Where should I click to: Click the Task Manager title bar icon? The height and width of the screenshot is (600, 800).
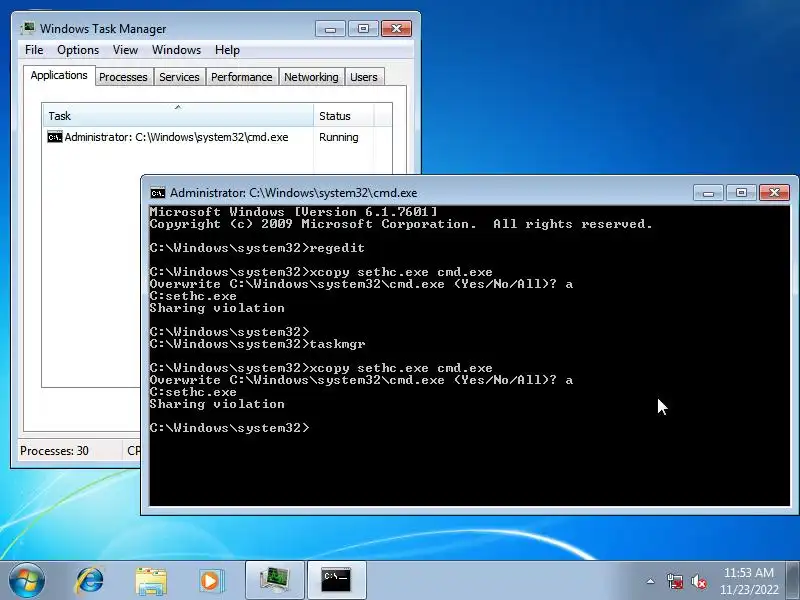tap(28, 29)
